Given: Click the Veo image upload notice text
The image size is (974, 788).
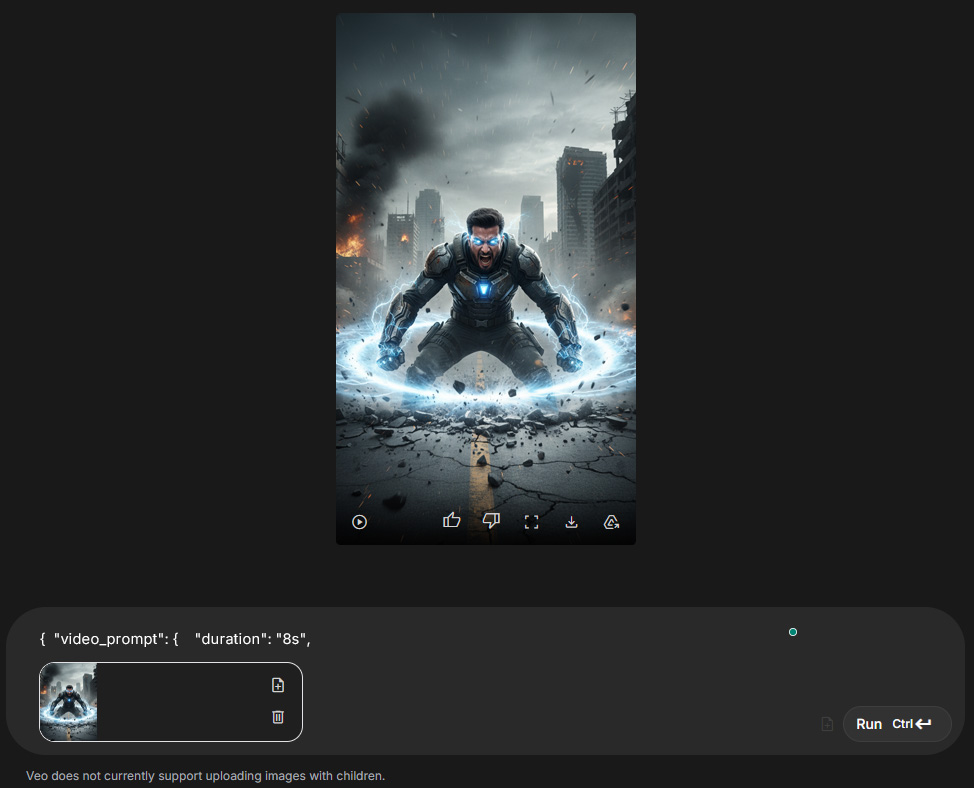Looking at the screenshot, I should pyautogui.click(x=205, y=776).
